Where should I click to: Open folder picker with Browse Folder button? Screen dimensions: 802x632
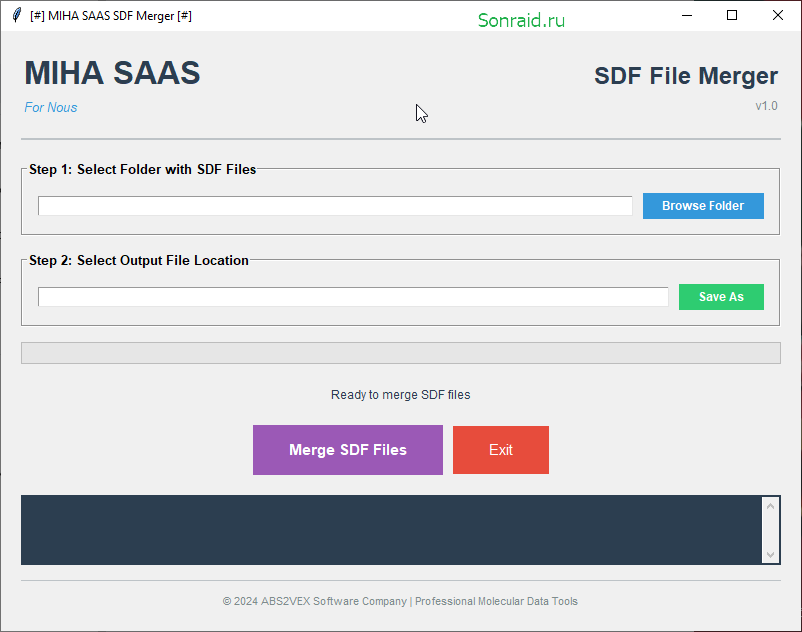point(703,206)
